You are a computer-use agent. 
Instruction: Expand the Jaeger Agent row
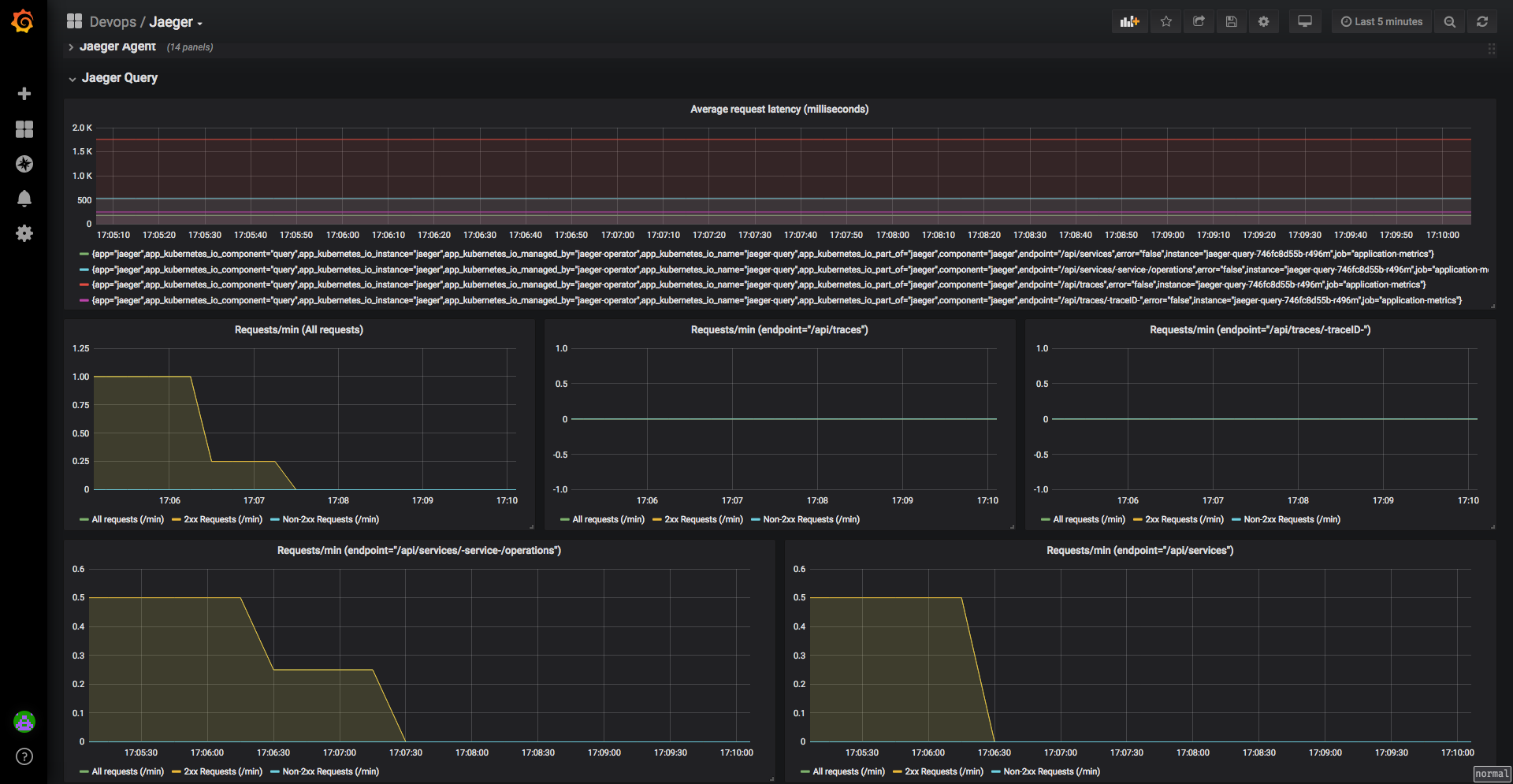(117, 47)
